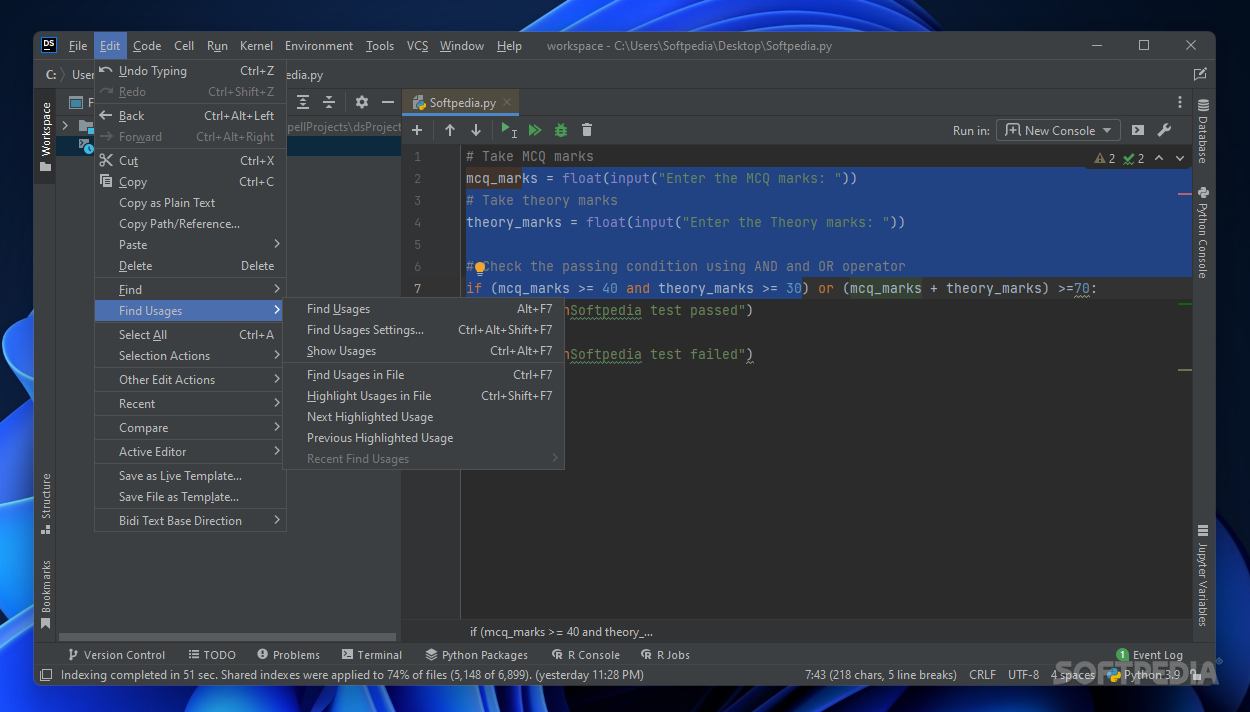The width and height of the screenshot is (1250, 712).
Task: Expand the Bidi Text Base Direction submenu
Action: pyautogui.click(x=190, y=521)
